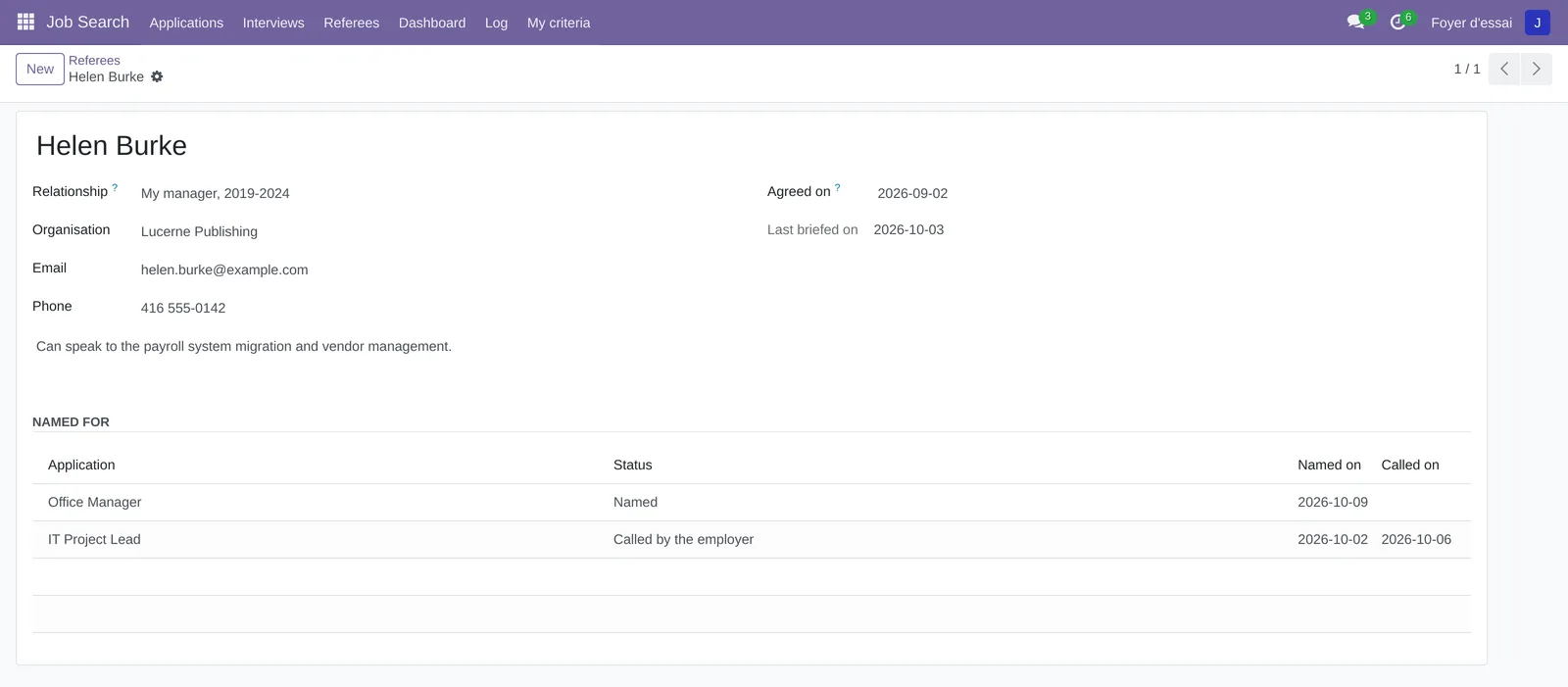Screen dimensions: 1568x687
Task: Open the apps grid home menu
Action: pyautogui.click(x=26, y=22)
